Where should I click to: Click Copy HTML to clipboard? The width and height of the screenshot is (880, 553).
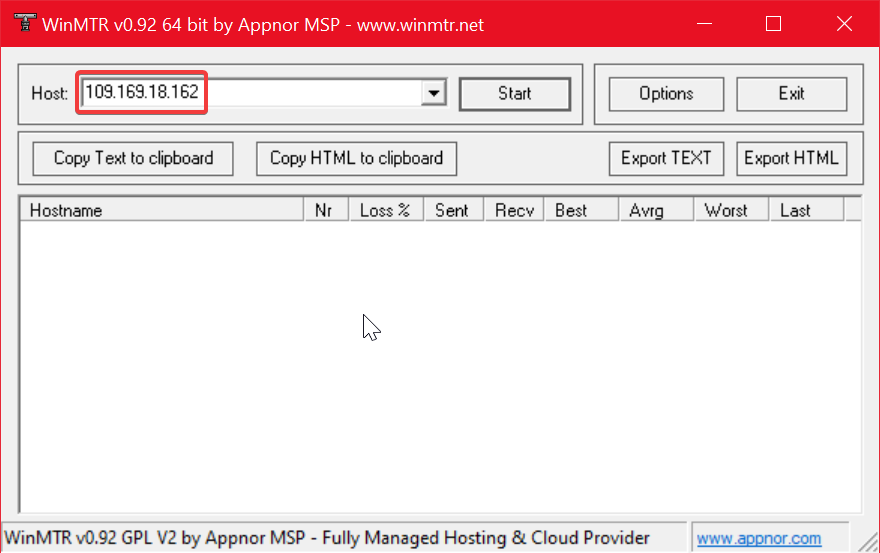click(x=356, y=158)
